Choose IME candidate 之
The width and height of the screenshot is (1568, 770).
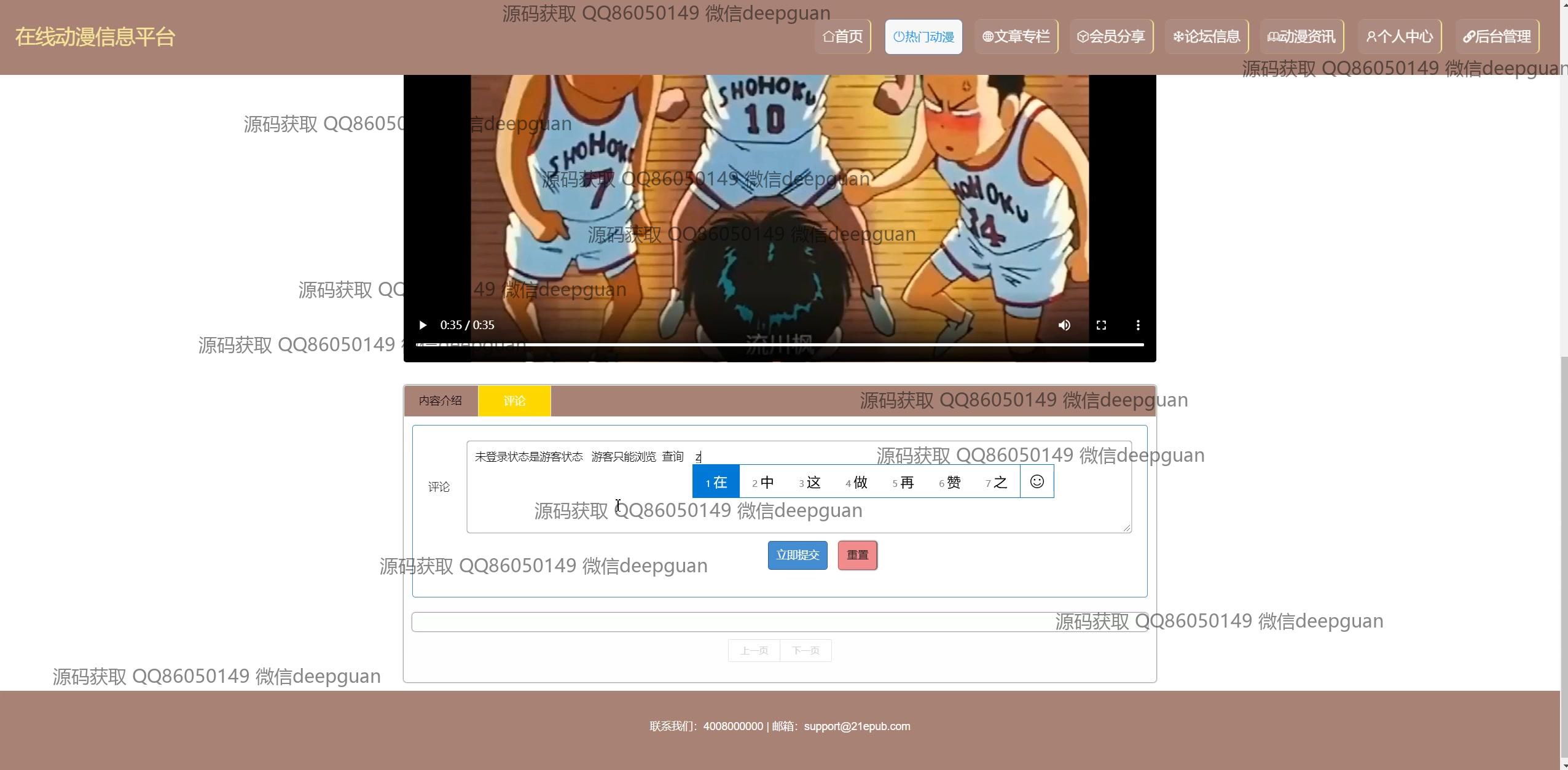pos(996,482)
